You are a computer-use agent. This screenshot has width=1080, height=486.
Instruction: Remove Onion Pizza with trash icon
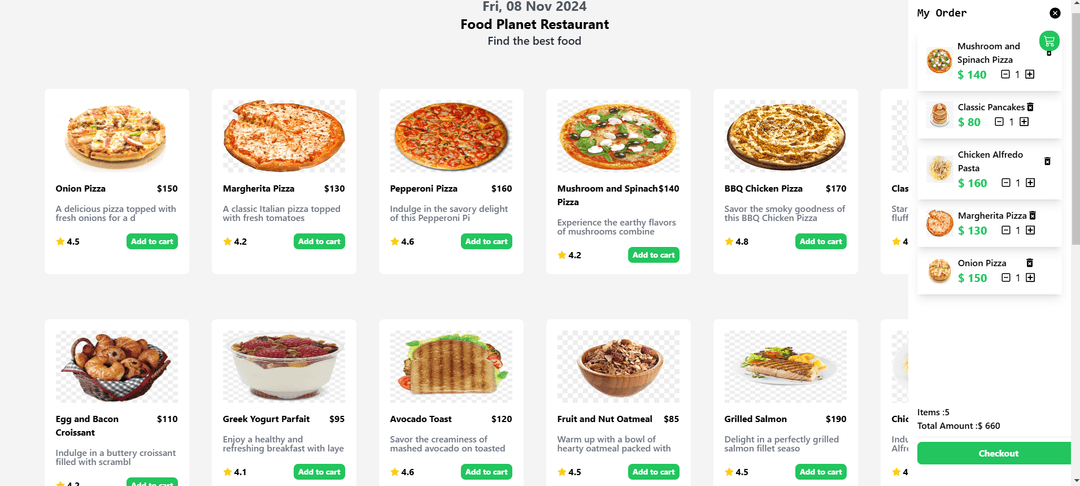pos(1029,263)
